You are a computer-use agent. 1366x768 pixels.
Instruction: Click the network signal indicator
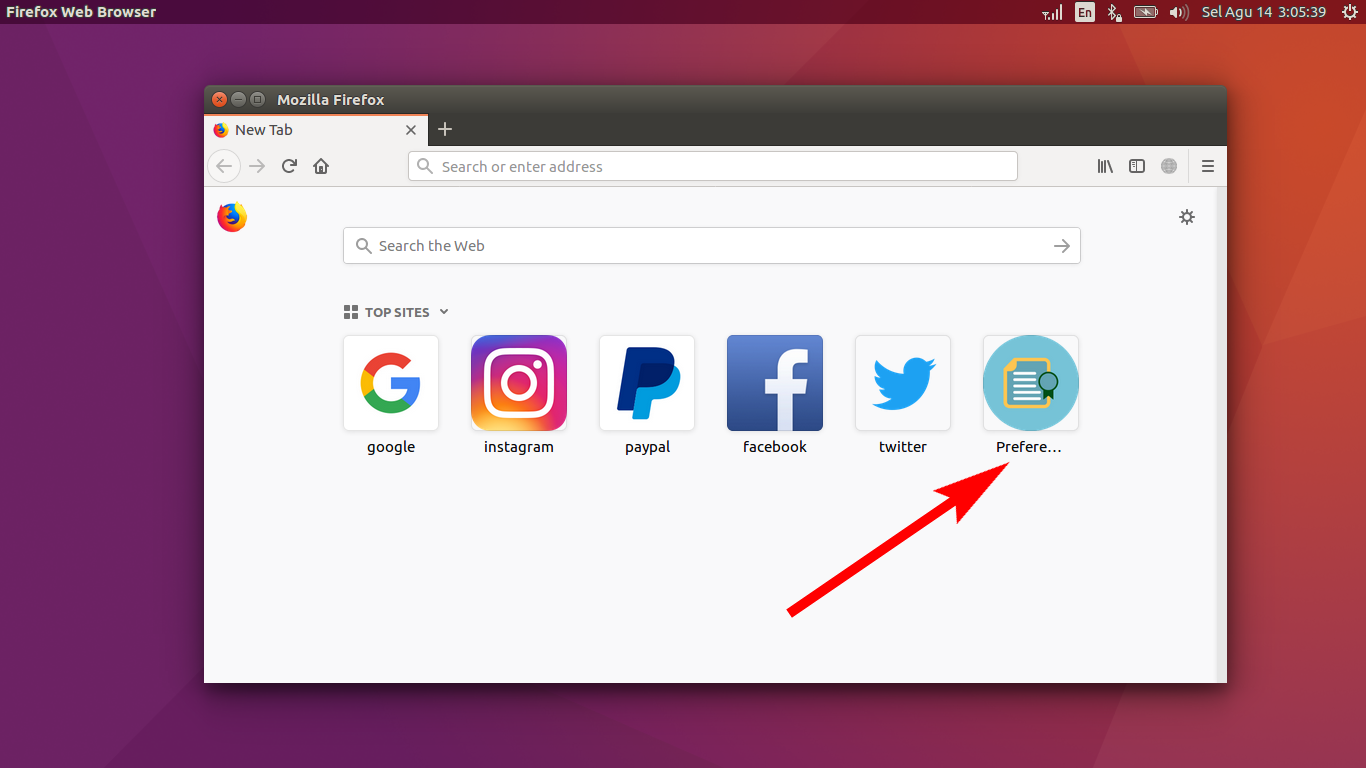[x=1052, y=12]
